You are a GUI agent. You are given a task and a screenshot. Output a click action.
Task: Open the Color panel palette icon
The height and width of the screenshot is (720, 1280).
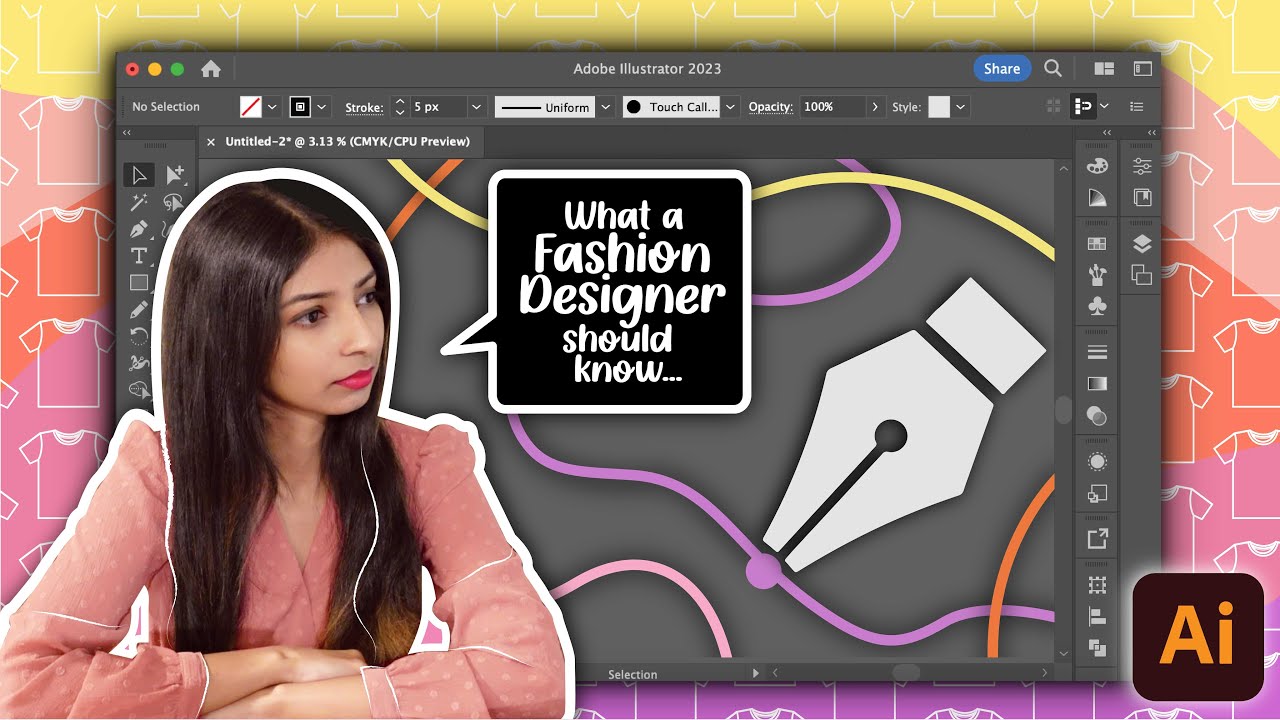pos(1097,166)
